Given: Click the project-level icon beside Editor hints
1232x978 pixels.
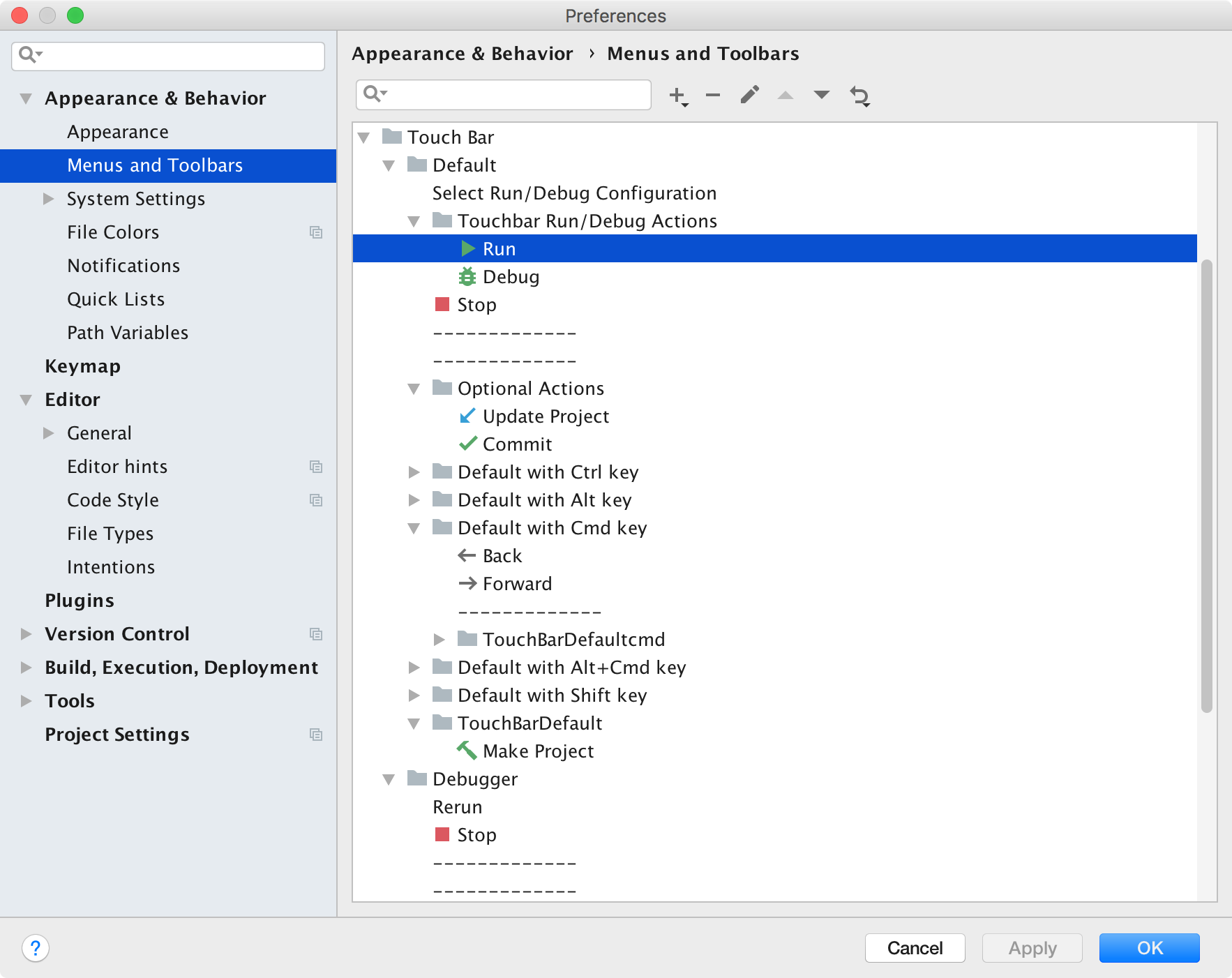Looking at the screenshot, I should pos(316,467).
